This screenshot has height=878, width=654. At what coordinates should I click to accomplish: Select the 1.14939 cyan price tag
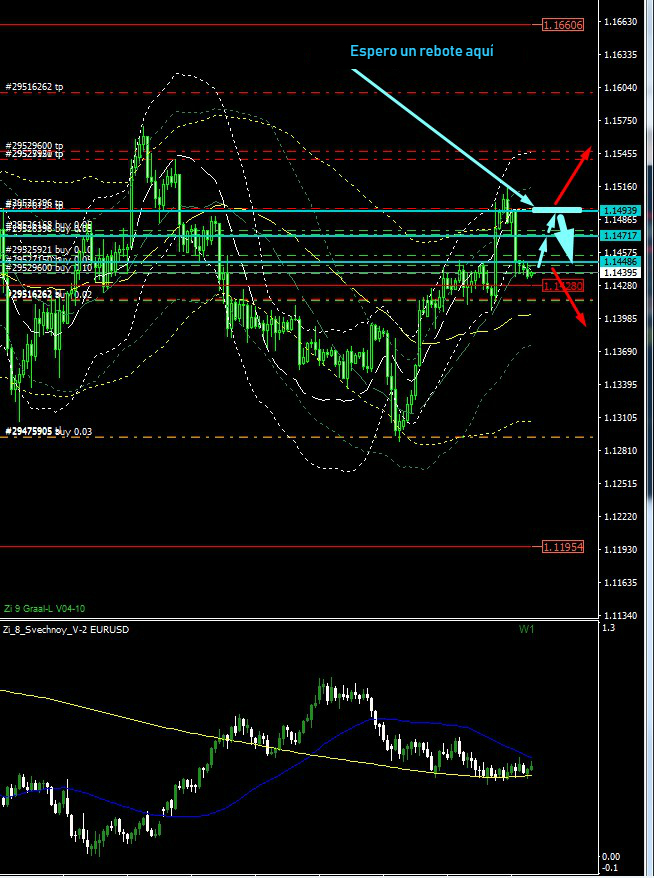tap(618, 211)
